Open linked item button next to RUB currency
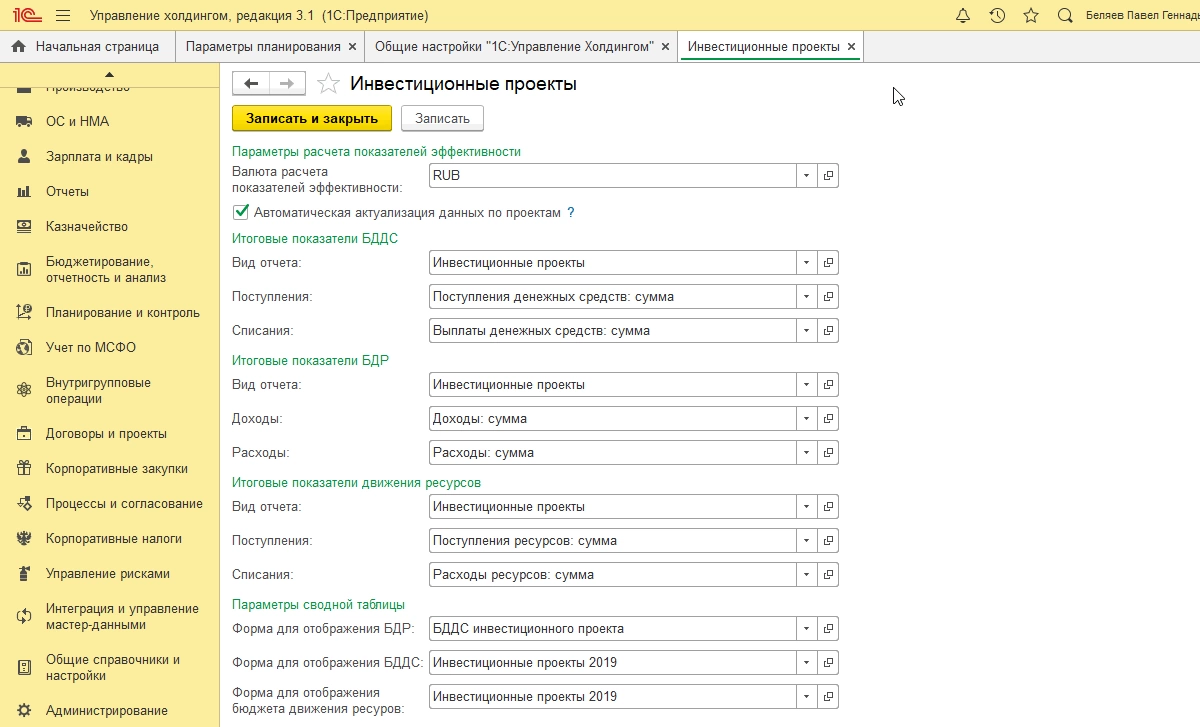The width and height of the screenshot is (1200, 727). click(x=828, y=175)
